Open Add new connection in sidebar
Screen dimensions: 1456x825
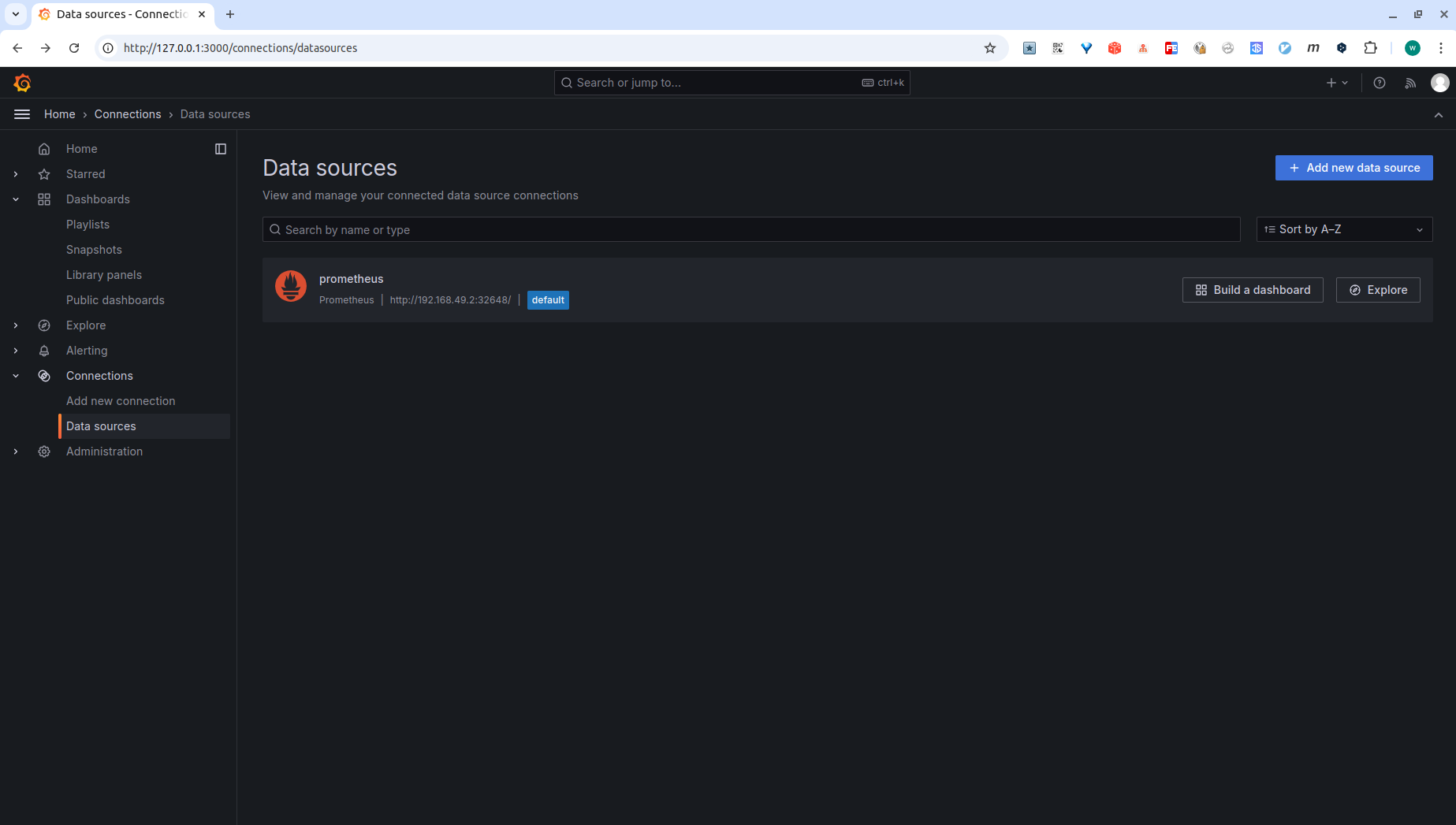click(x=121, y=401)
